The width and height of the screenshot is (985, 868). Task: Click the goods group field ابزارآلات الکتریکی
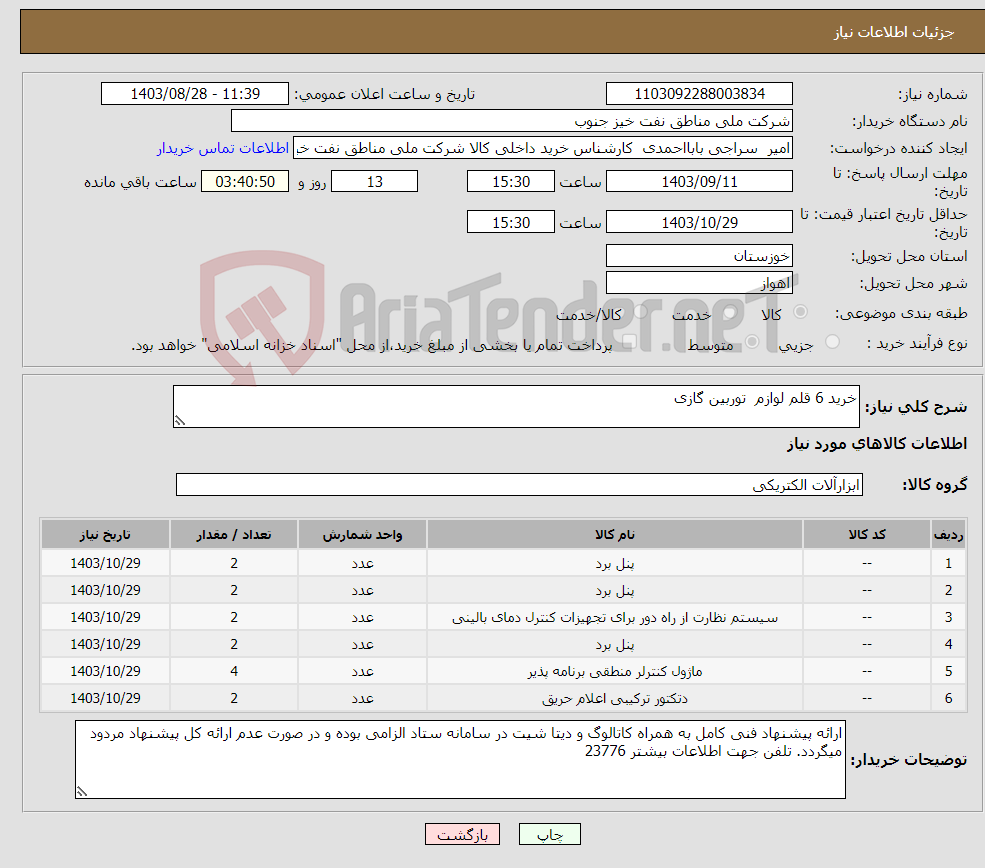pyautogui.click(x=520, y=485)
